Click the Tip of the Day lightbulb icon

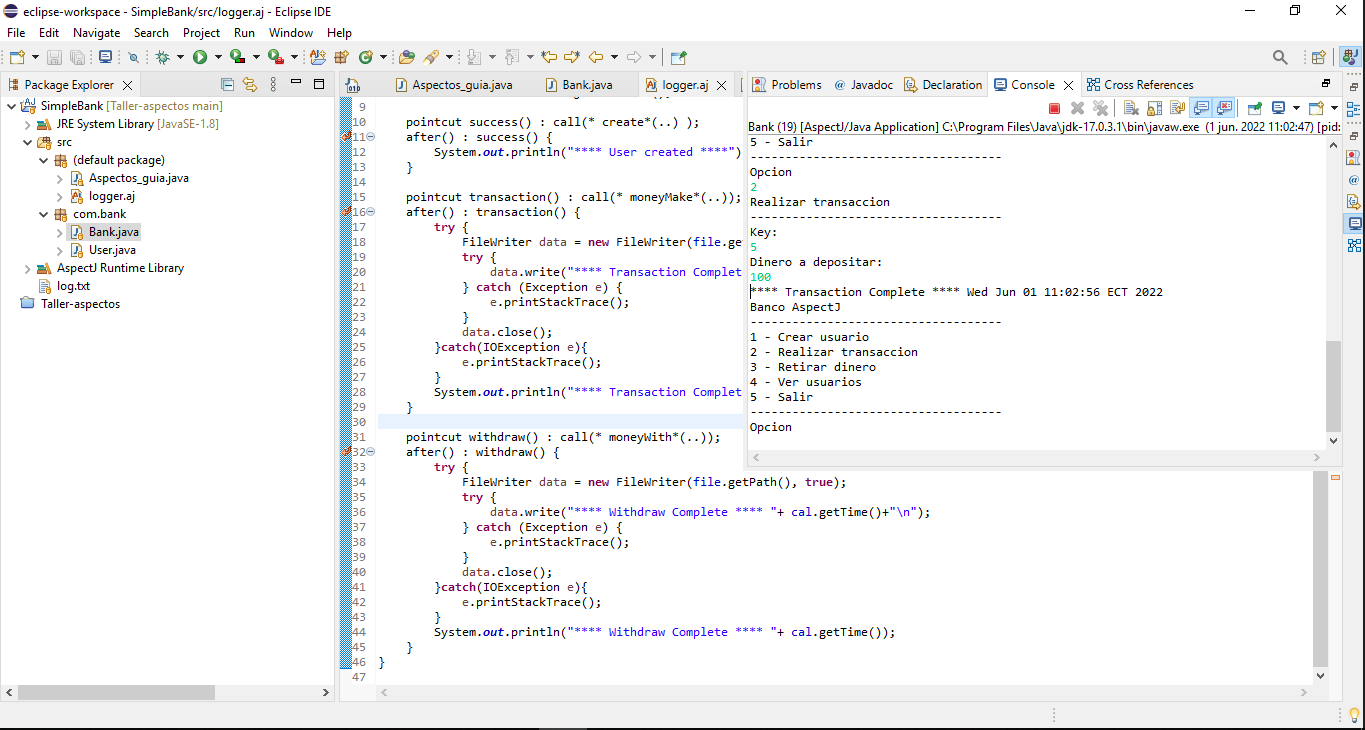pos(1354,714)
